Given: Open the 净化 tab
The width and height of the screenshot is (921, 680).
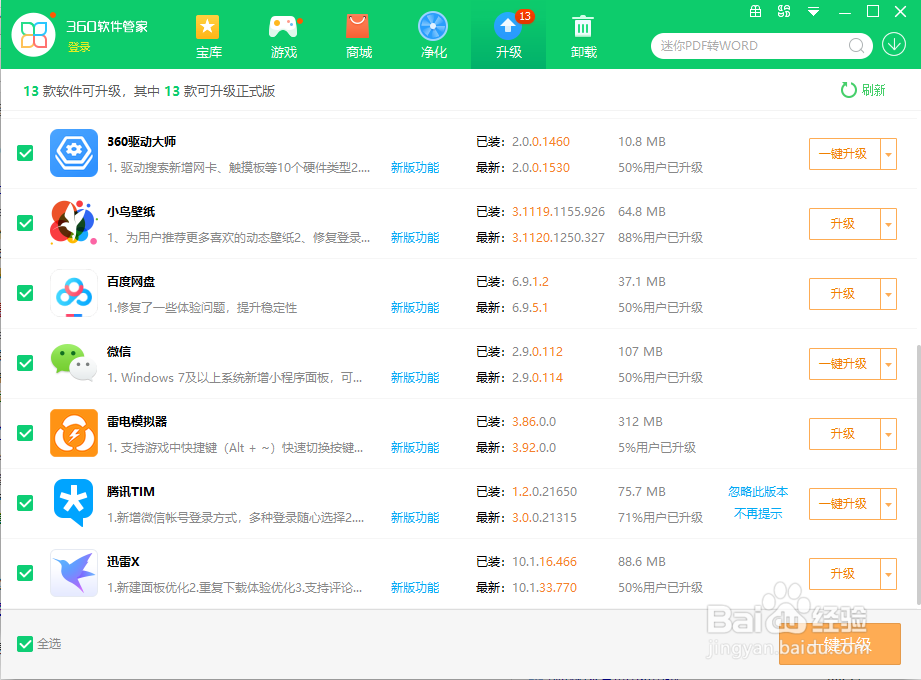Looking at the screenshot, I should click(x=433, y=36).
